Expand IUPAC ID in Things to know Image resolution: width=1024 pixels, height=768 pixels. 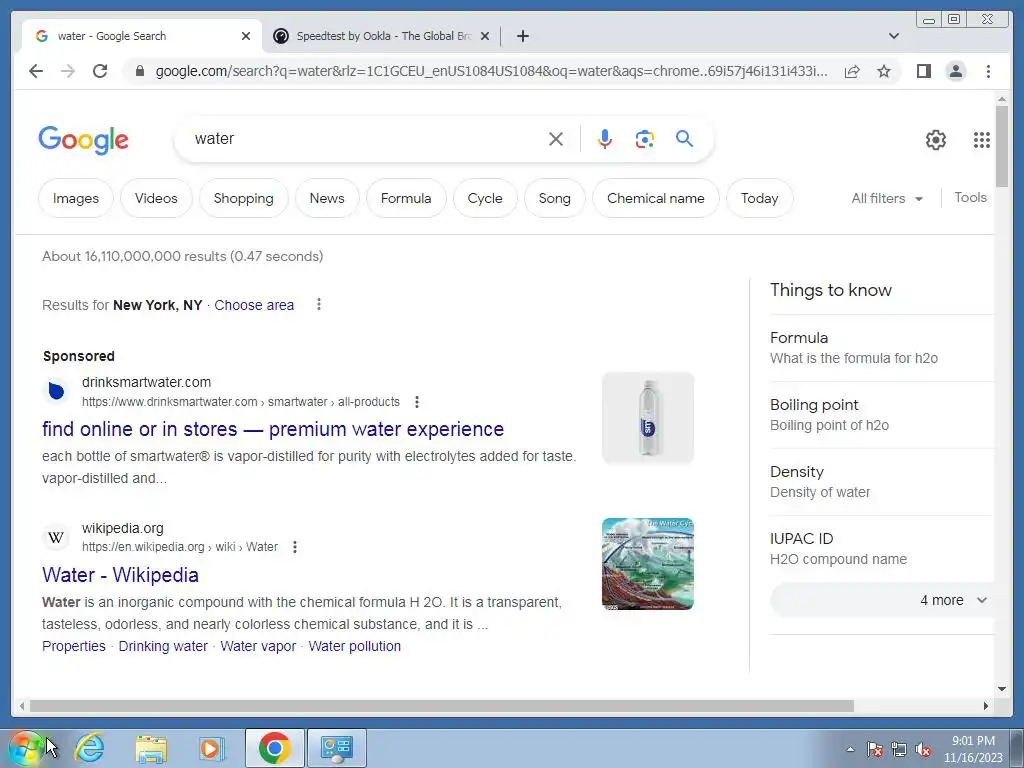click(x=882, y=549)
